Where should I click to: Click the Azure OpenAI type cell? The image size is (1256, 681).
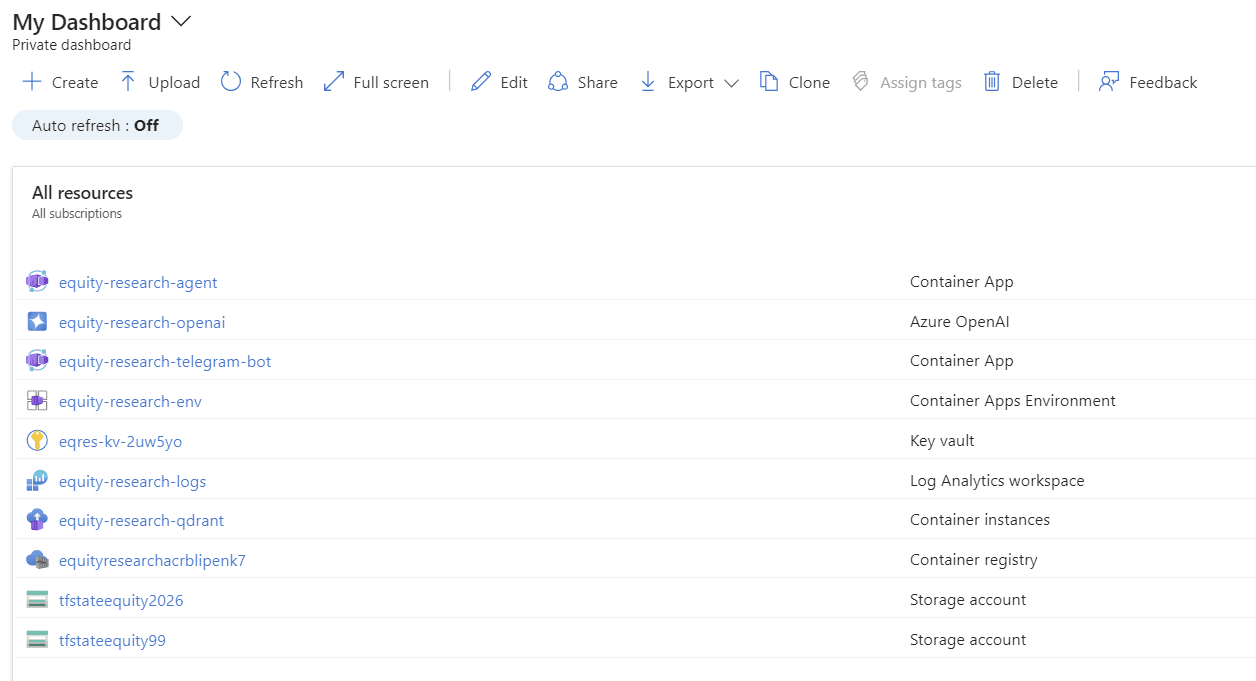(959, 322)
